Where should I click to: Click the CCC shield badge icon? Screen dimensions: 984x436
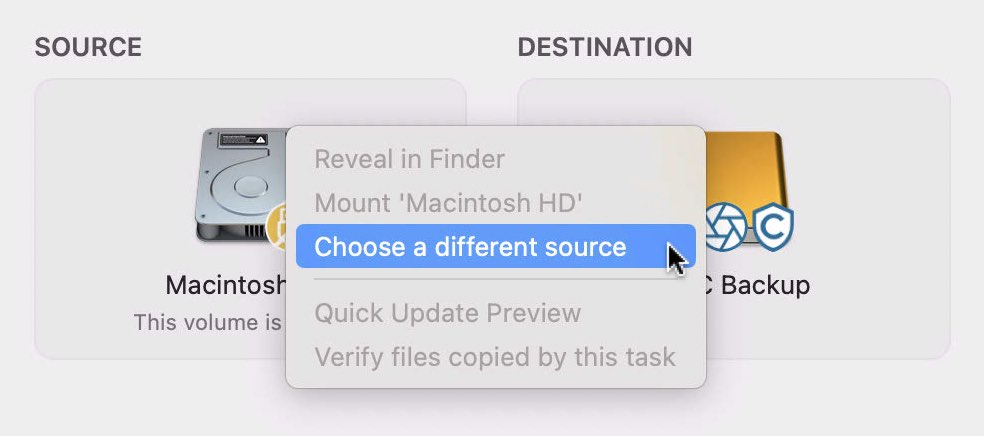773,227
